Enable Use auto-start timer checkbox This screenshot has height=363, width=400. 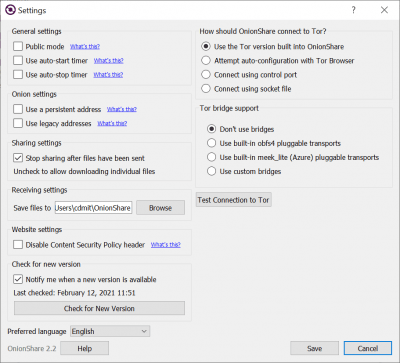(18, 60)
